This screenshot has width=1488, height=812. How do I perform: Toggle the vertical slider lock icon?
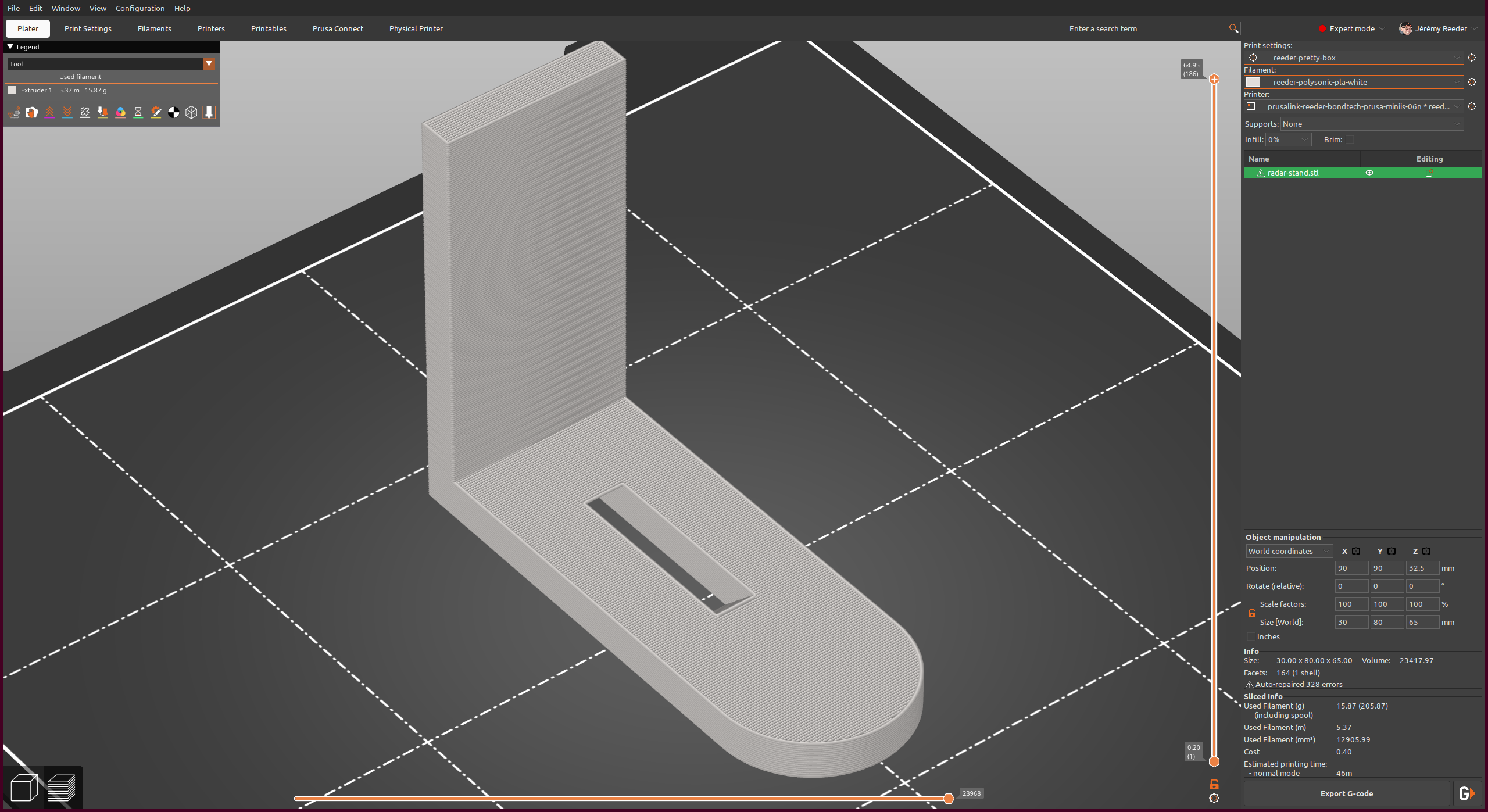tap(1214, 784)
